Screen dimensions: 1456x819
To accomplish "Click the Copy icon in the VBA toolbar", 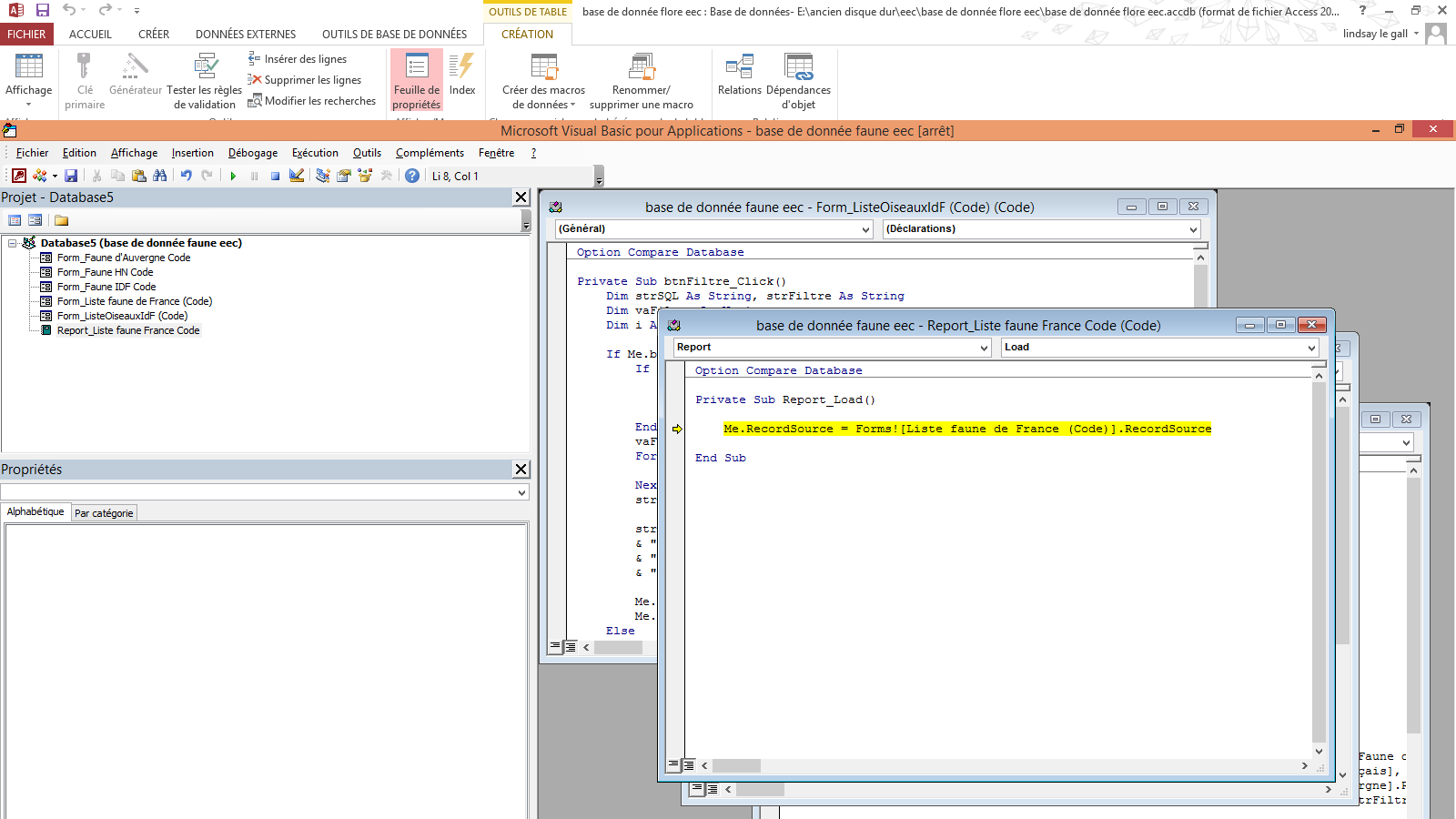I will (x=117, y=176).
